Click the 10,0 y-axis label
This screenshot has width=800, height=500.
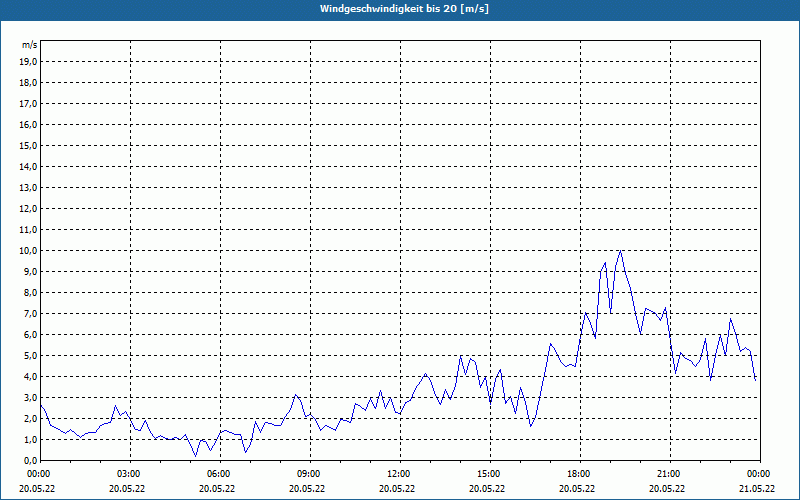pyautogui.click(x=28, y=251)
